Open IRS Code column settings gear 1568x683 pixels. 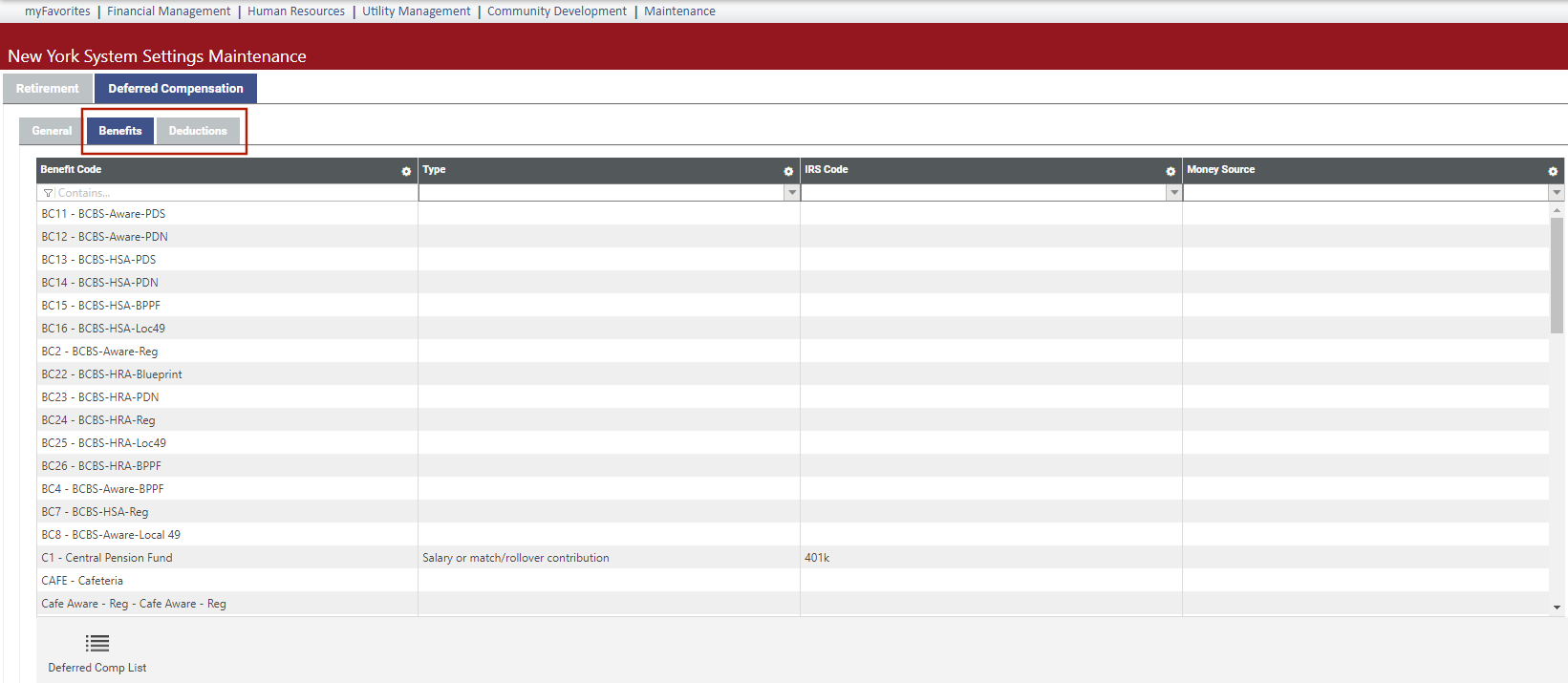[1171, 171]
